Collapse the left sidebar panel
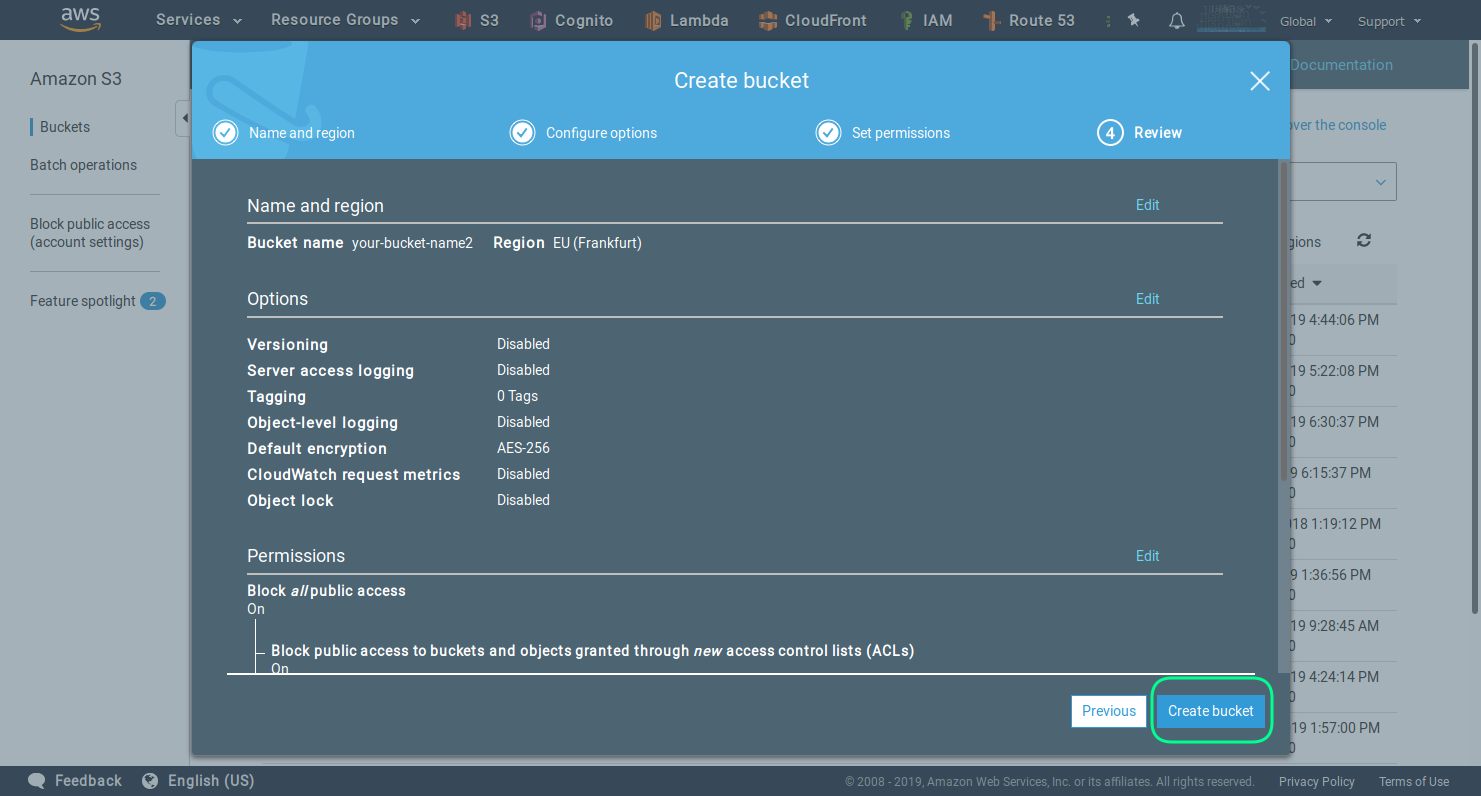This screenshot has height=796, width=1481. click(183, 119)
